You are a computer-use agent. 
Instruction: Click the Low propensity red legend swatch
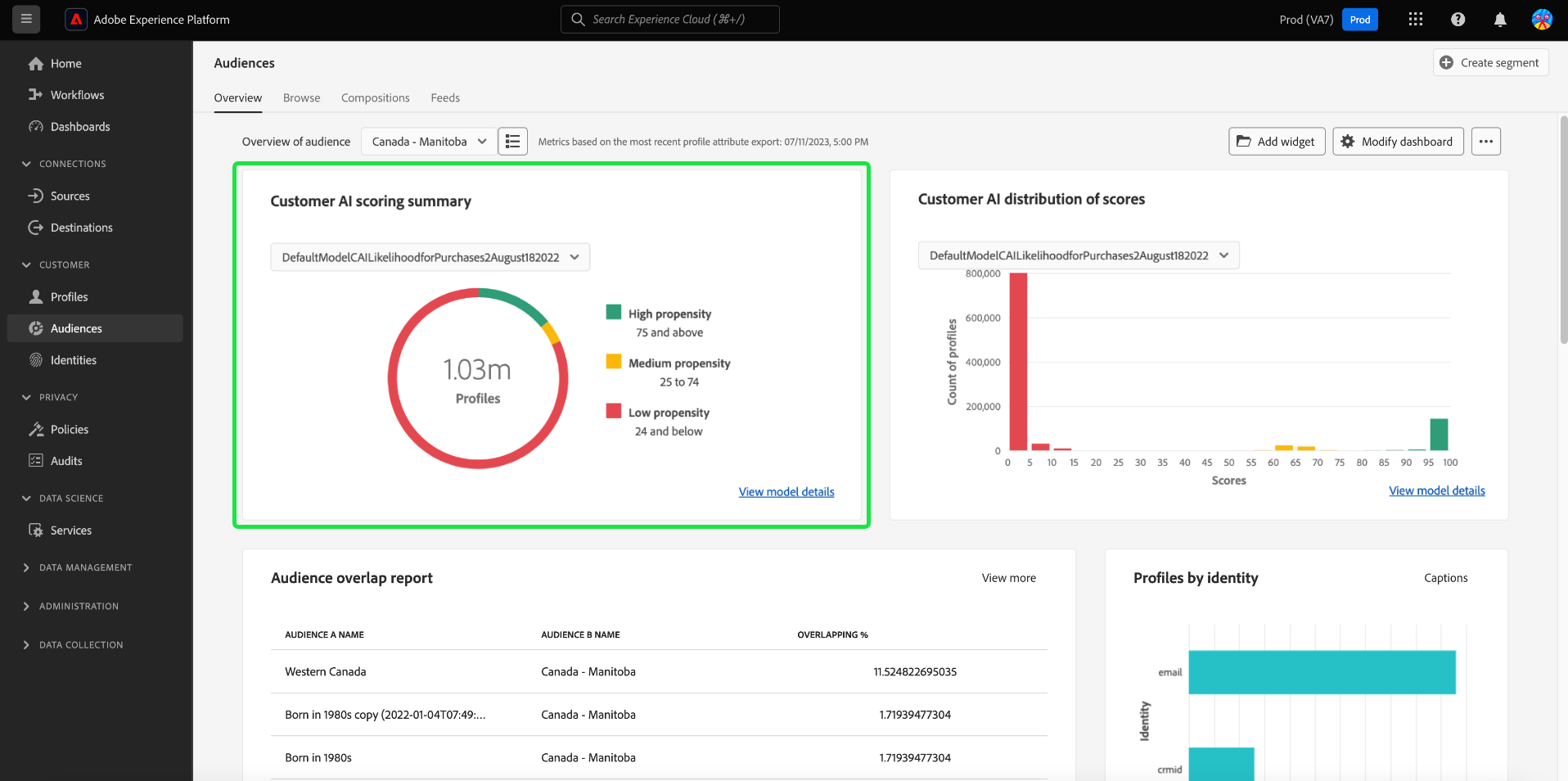tap(614, 410)
